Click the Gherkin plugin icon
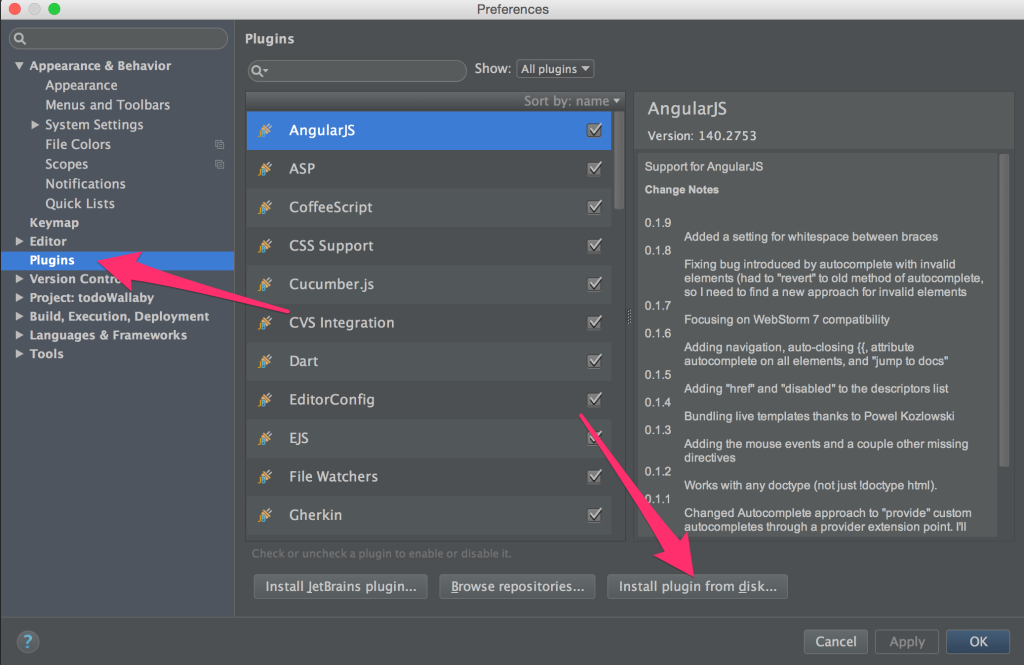The image size is (1024, 665). 265,515
